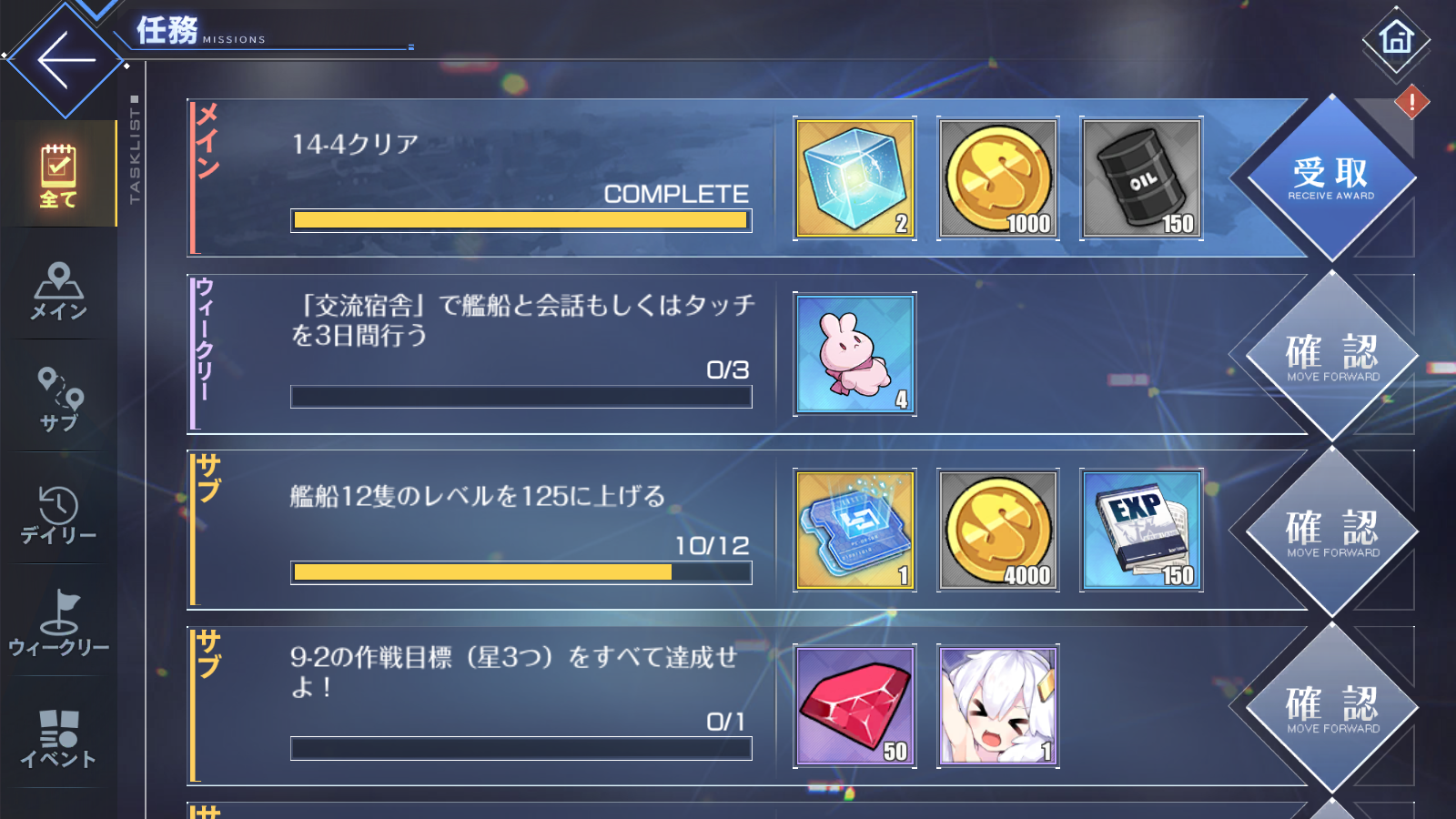
Task: Open the ウィークリー missions tab
Action: pos(59,623)
